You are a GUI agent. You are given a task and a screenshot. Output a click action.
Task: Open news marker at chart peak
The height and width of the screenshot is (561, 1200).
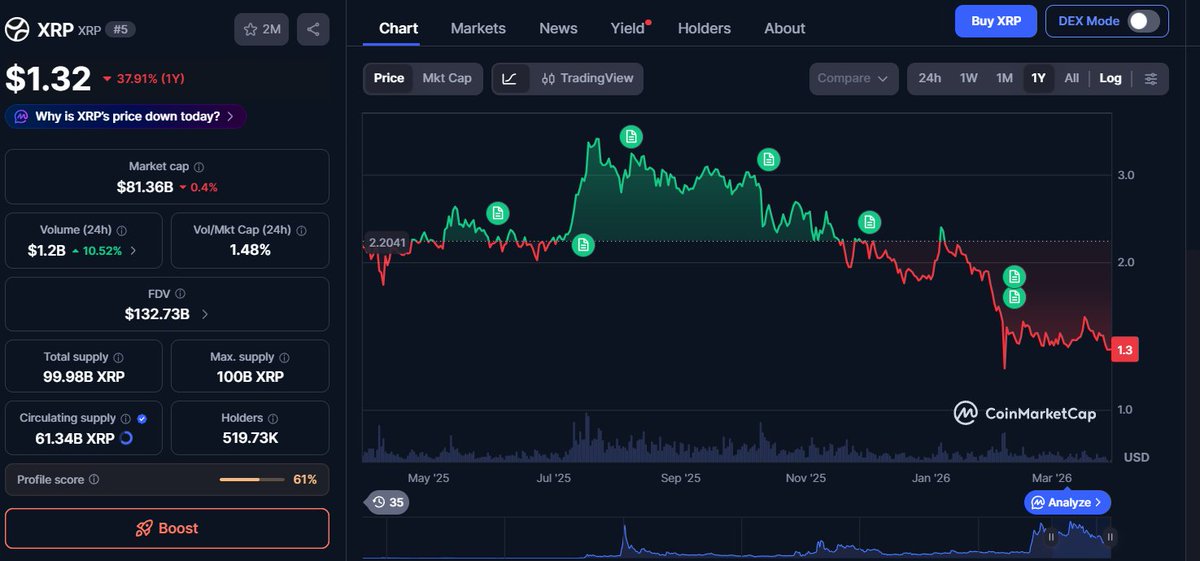pos(630,137)
